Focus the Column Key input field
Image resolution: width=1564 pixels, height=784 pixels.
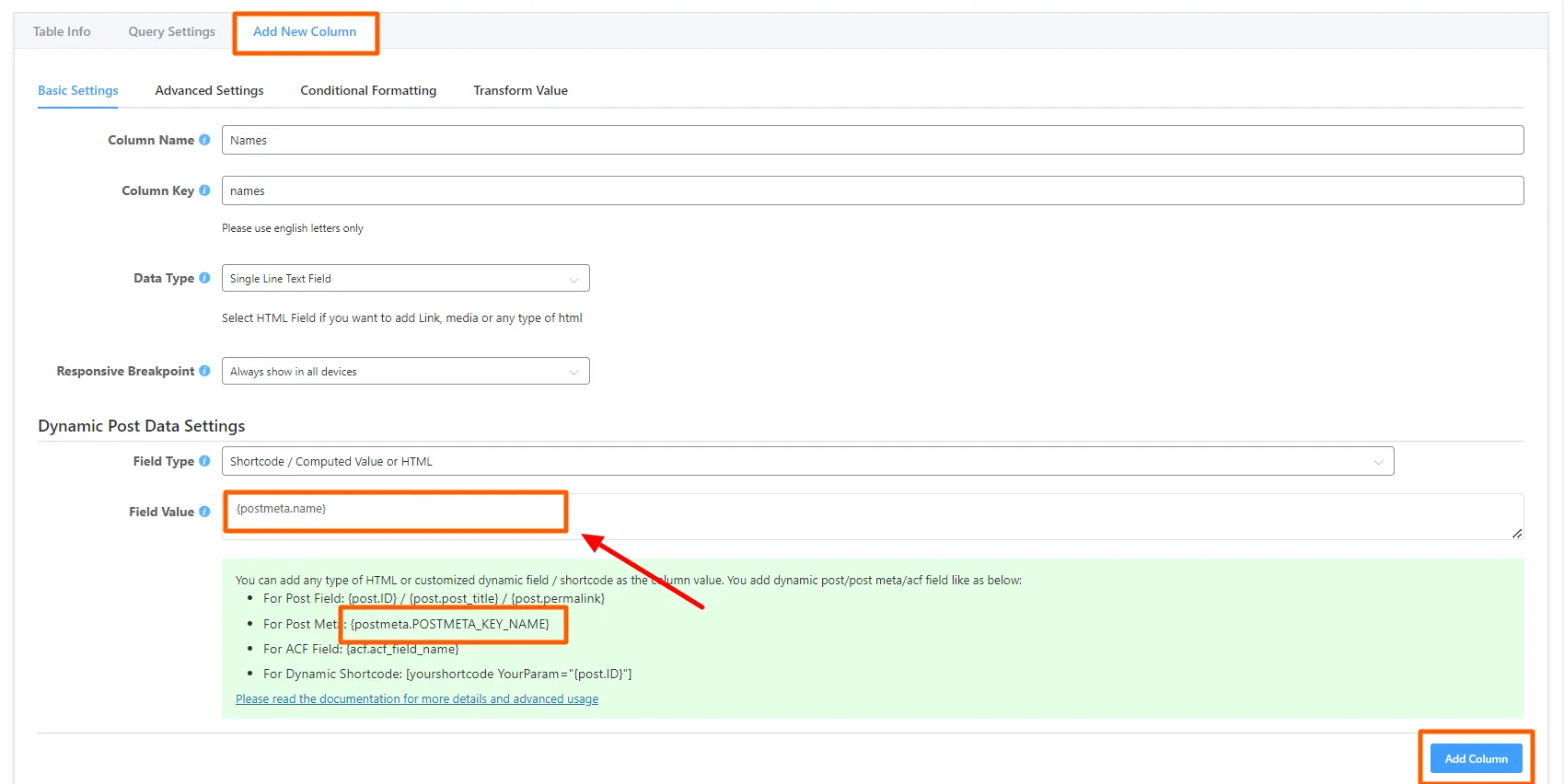pyautogui.click(x=873, y=190)
